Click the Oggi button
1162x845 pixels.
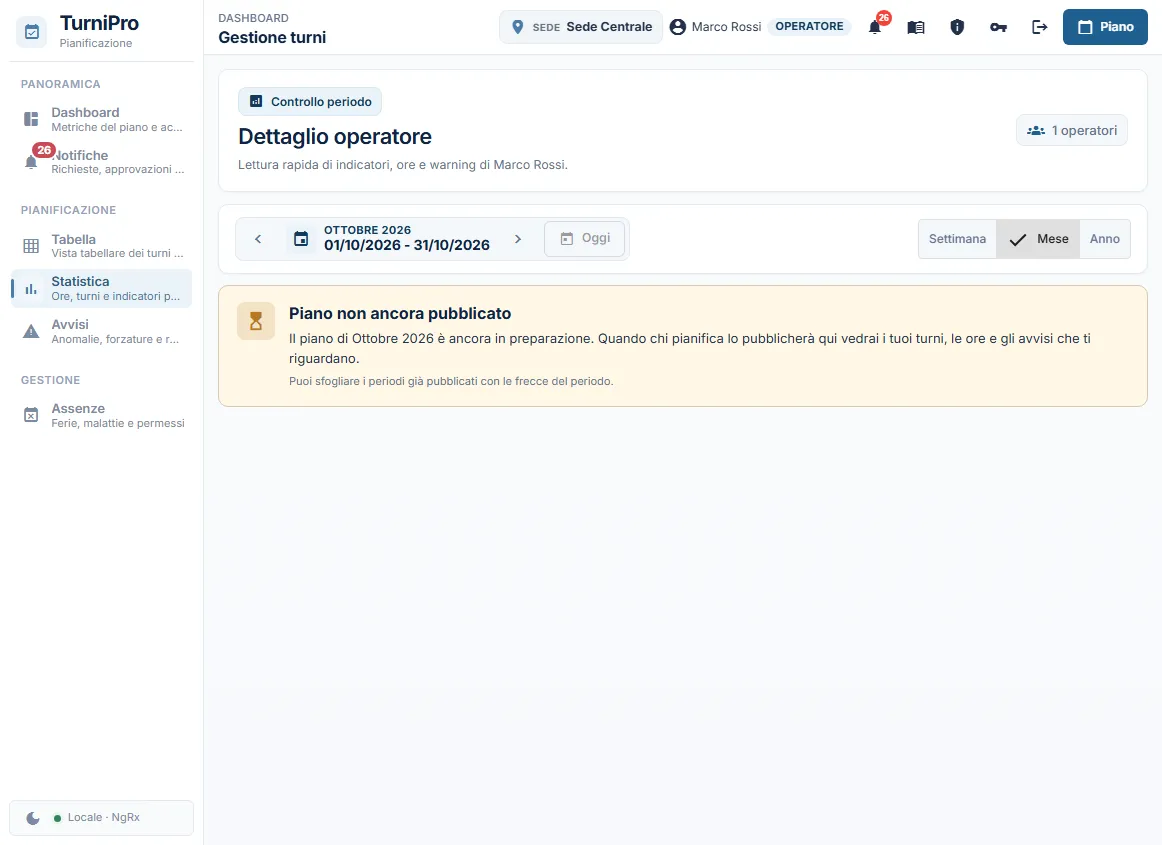coord(584,239)
